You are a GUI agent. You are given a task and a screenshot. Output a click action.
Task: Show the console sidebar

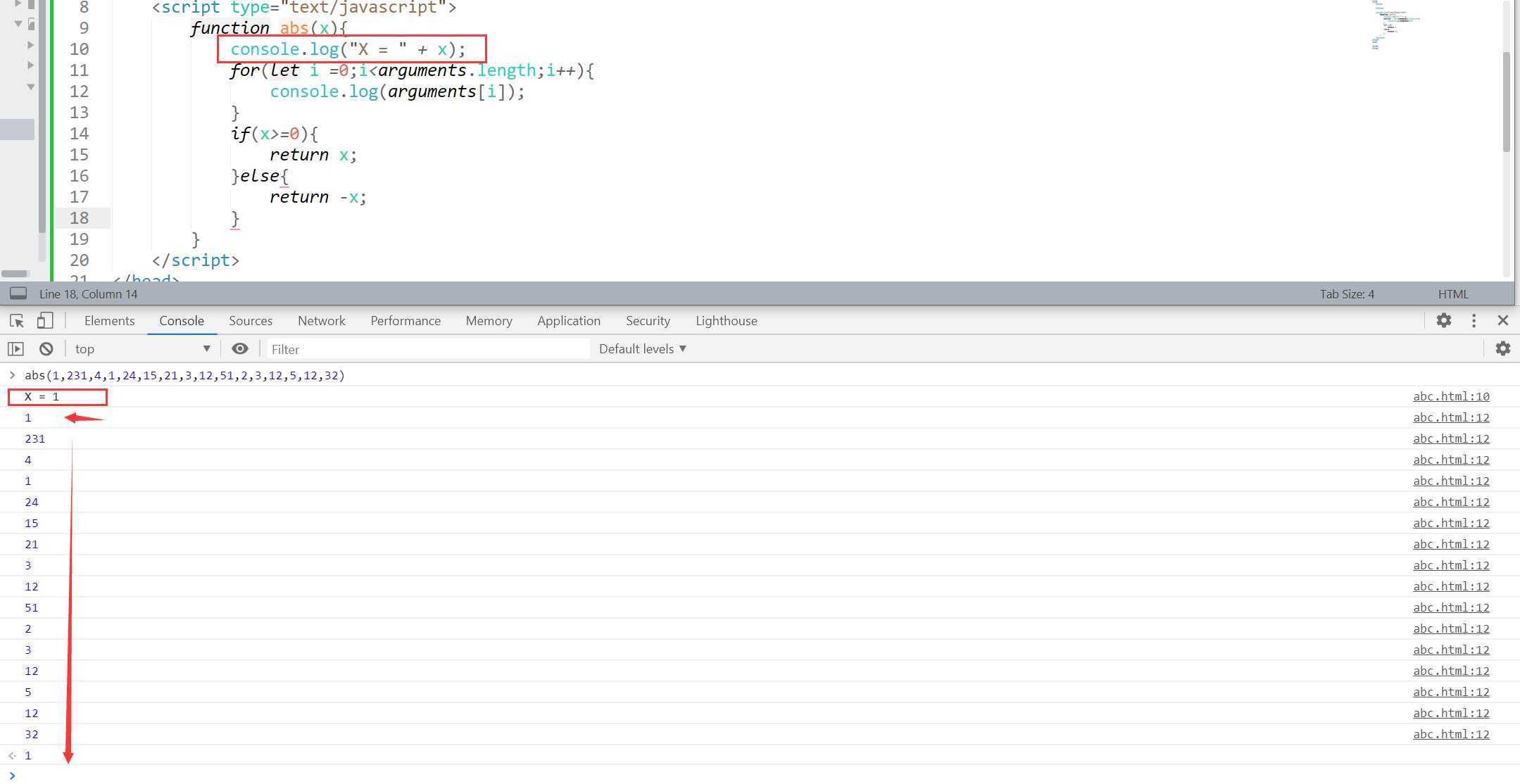tap(15, 349)
